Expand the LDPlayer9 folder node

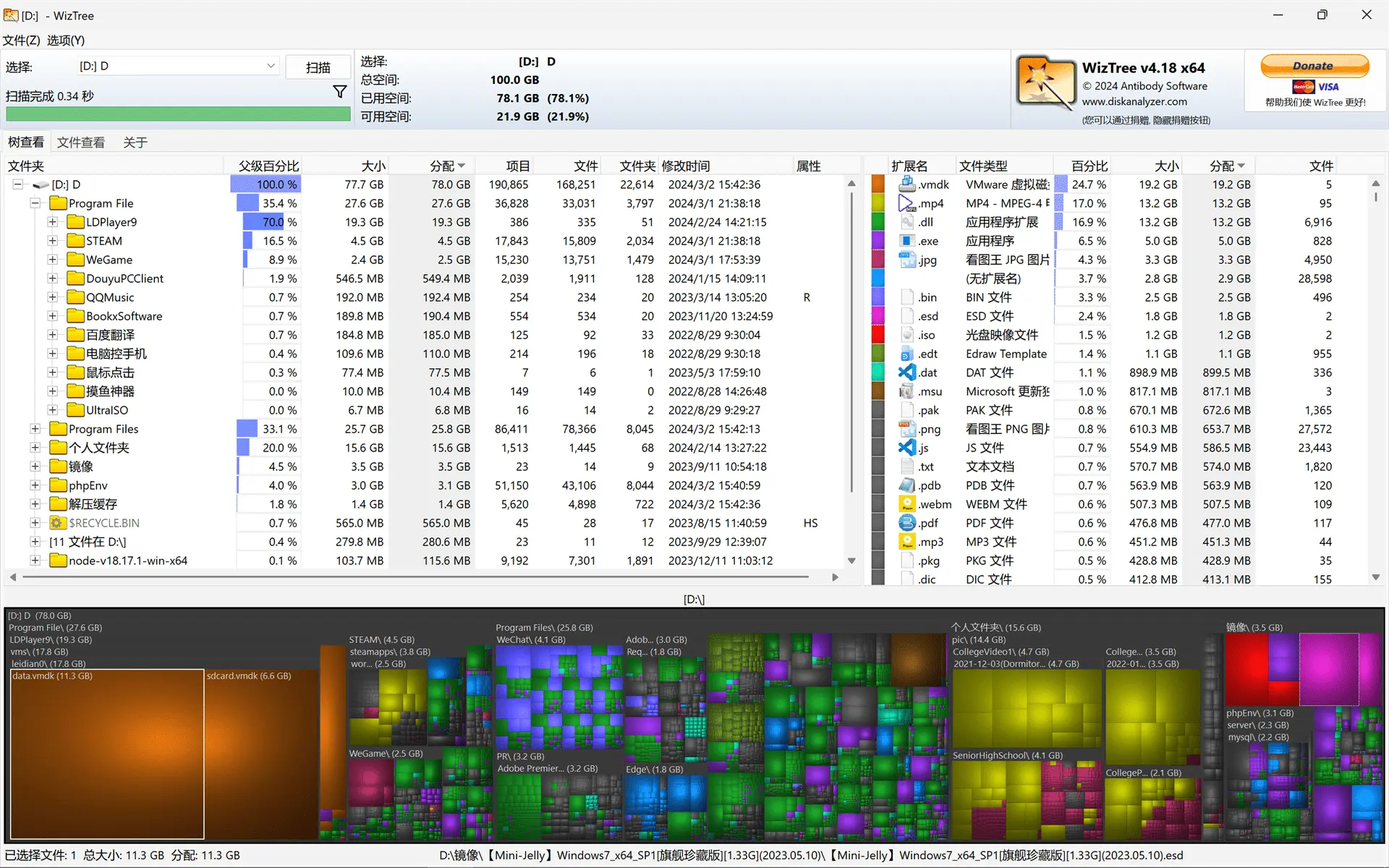coord(52,222)
